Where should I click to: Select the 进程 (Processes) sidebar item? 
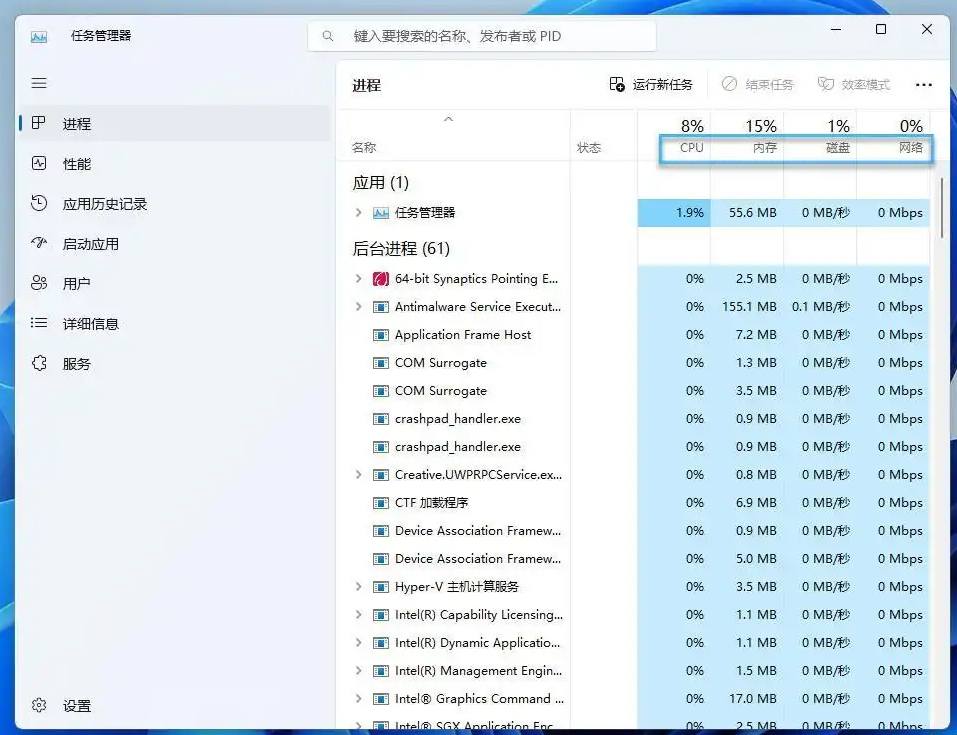tap(80, 123)
